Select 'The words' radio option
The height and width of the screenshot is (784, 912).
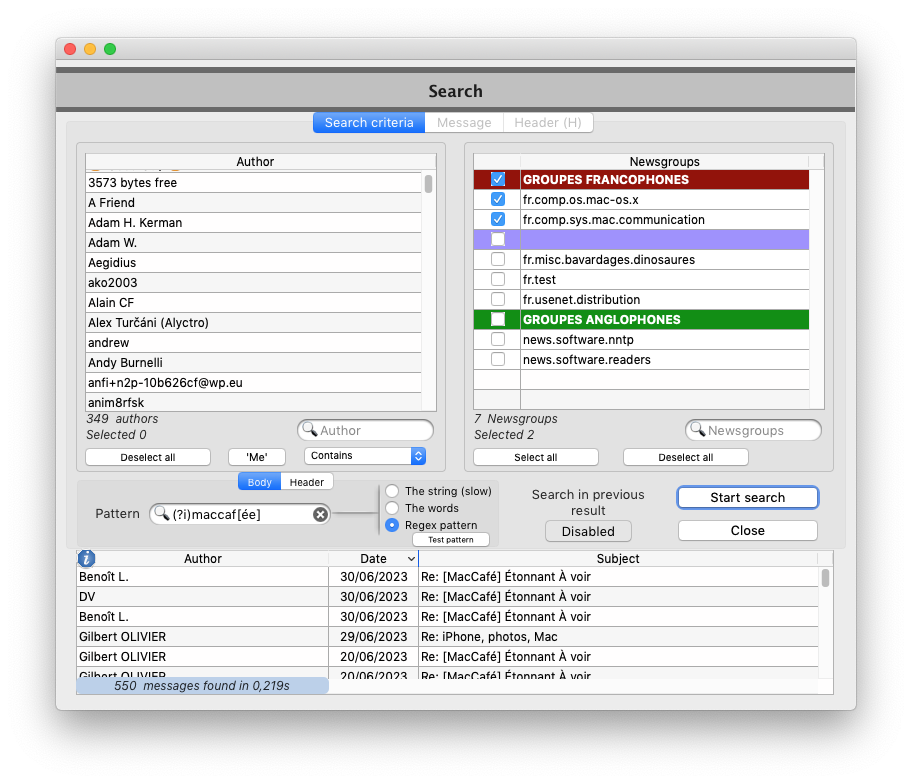[x=392, y=508]
